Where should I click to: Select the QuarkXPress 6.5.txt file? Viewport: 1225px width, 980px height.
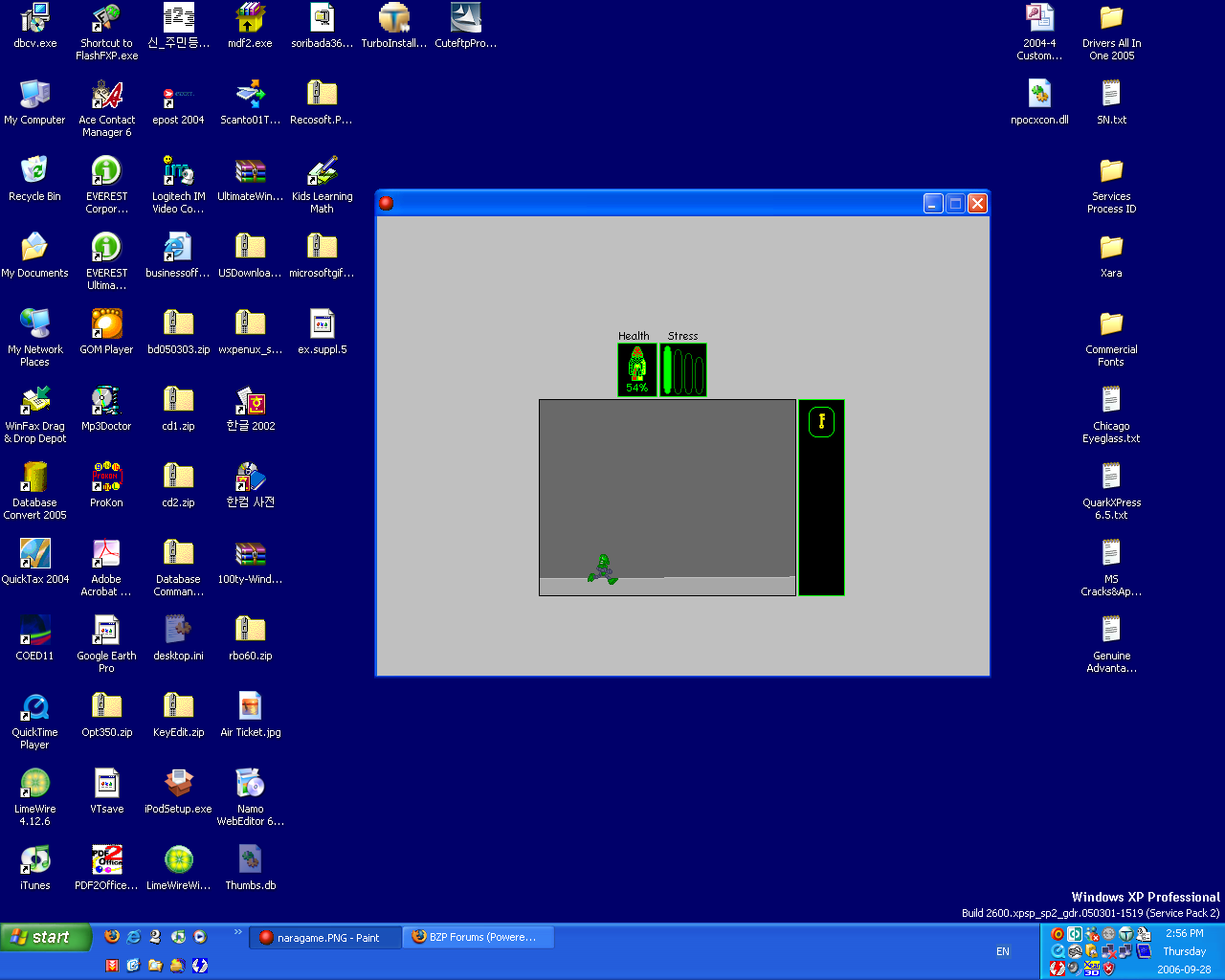(1111, 491)
